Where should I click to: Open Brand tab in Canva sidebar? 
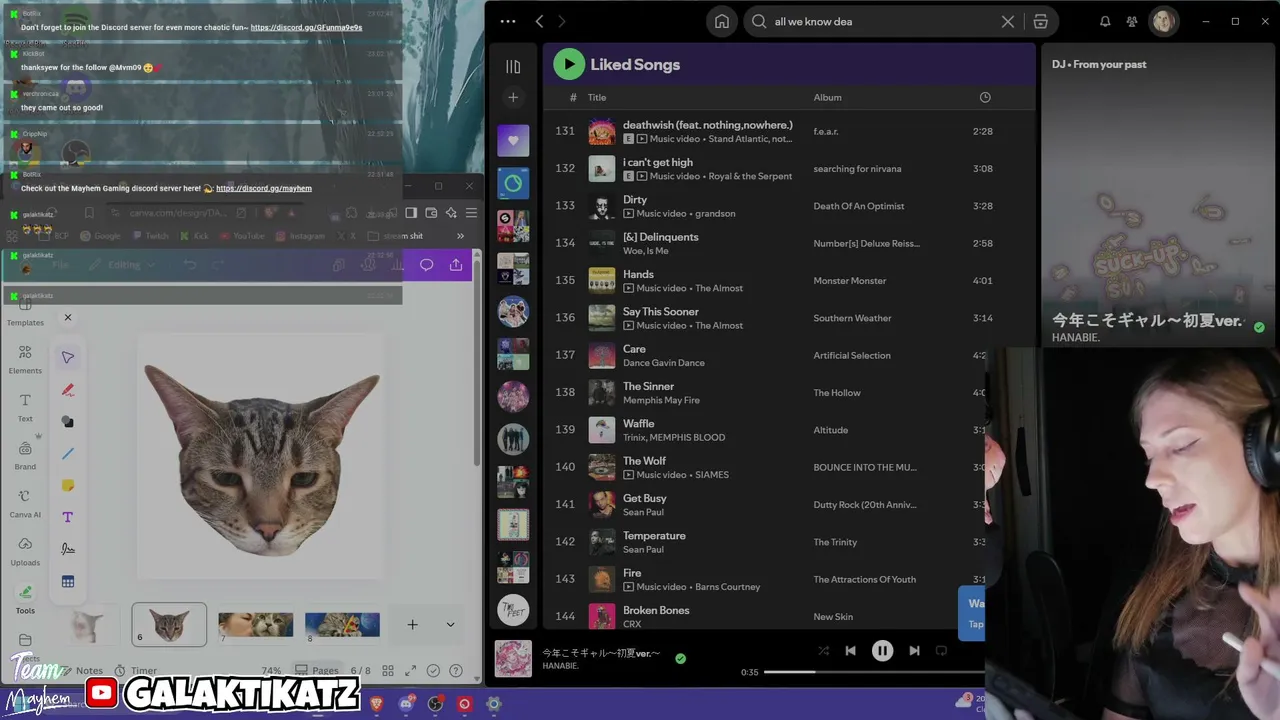25,454
